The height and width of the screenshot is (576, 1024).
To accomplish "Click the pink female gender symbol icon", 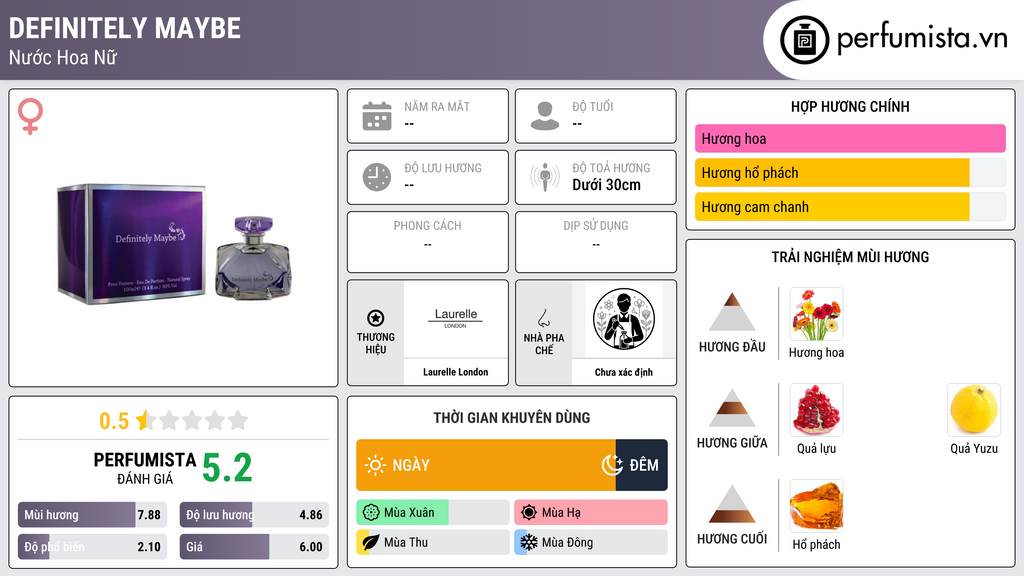I will (x=30, y=116).
